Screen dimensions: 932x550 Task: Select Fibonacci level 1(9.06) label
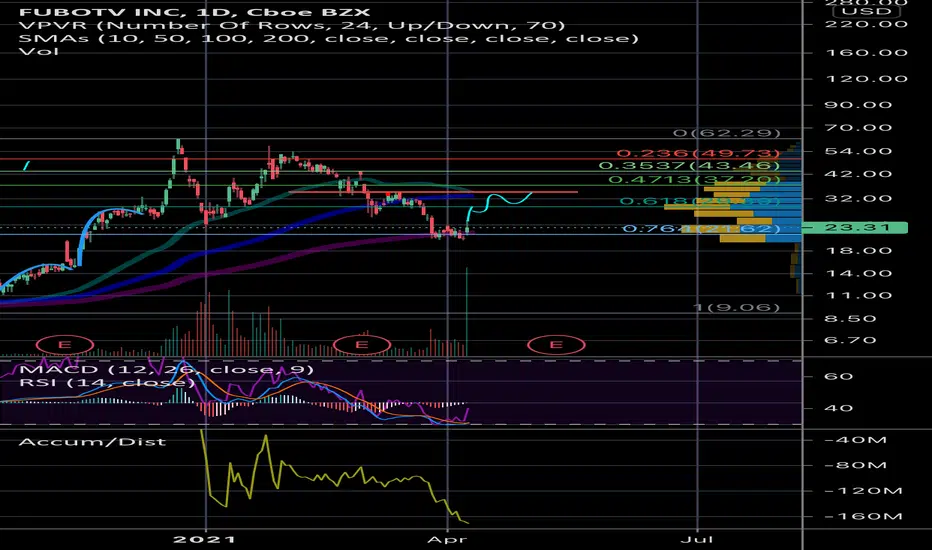[x=736, y=307]
